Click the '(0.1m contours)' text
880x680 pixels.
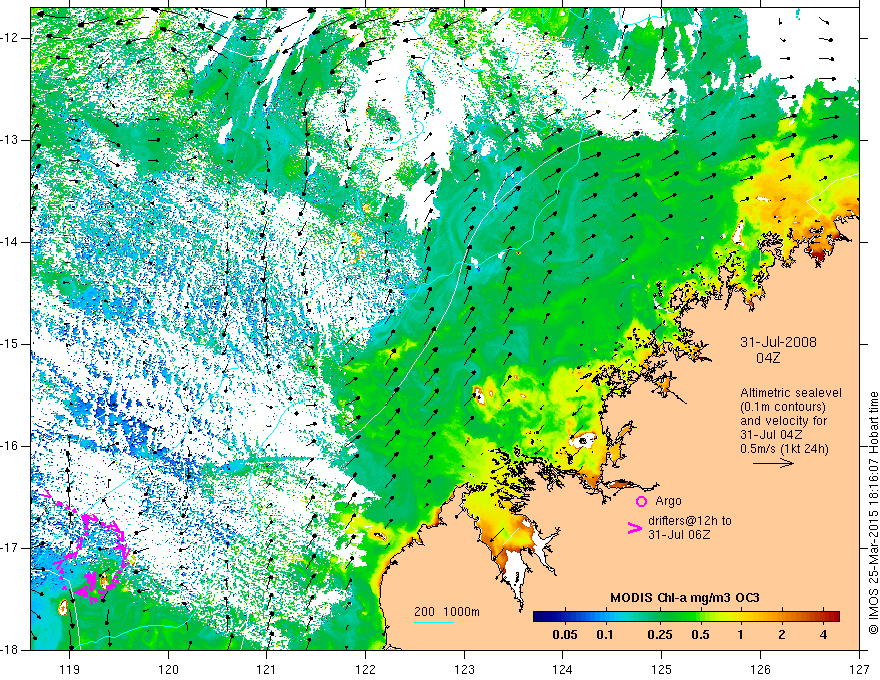(783, 407)
